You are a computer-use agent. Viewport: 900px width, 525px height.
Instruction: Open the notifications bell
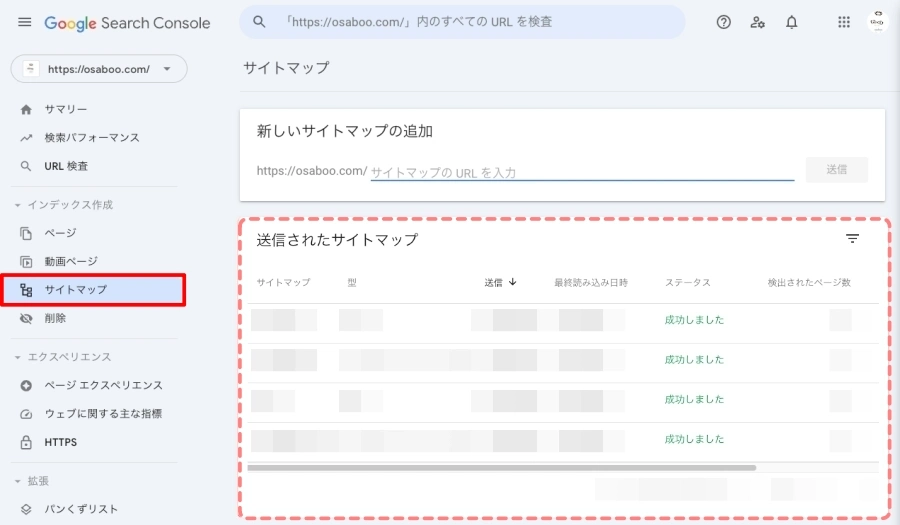[x=792, y=22]
